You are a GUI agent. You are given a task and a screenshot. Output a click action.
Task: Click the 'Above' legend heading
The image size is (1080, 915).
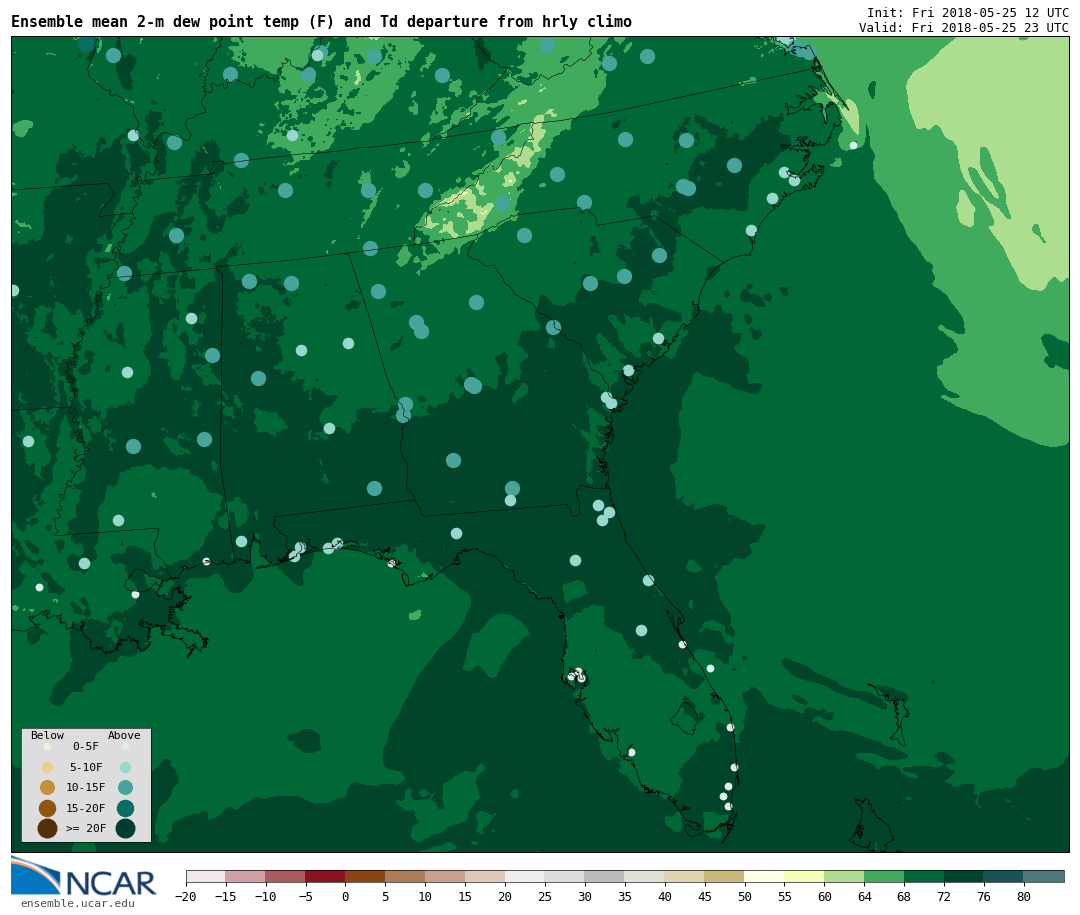(124, 735)
